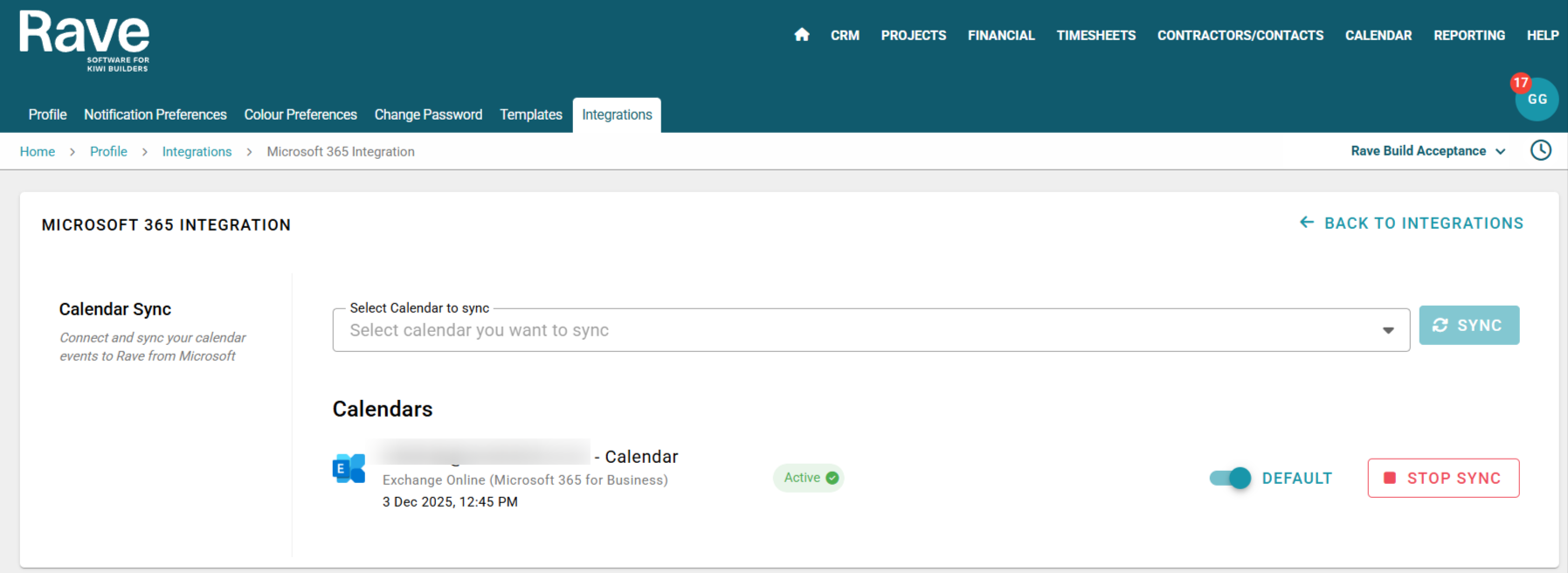Image resolution: width=1568 pixels, height=573 pixels.
Task: Click the home icon in top navigation
Action: pyautogui.click(x=801, y=35)
